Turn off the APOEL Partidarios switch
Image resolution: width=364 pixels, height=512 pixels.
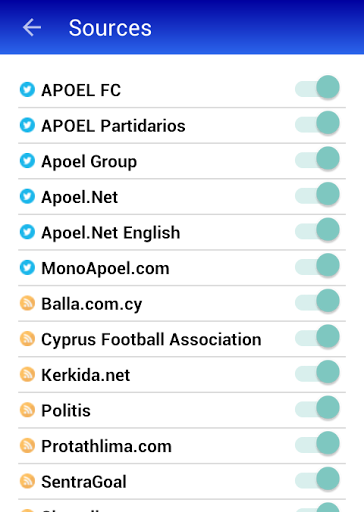317,123
